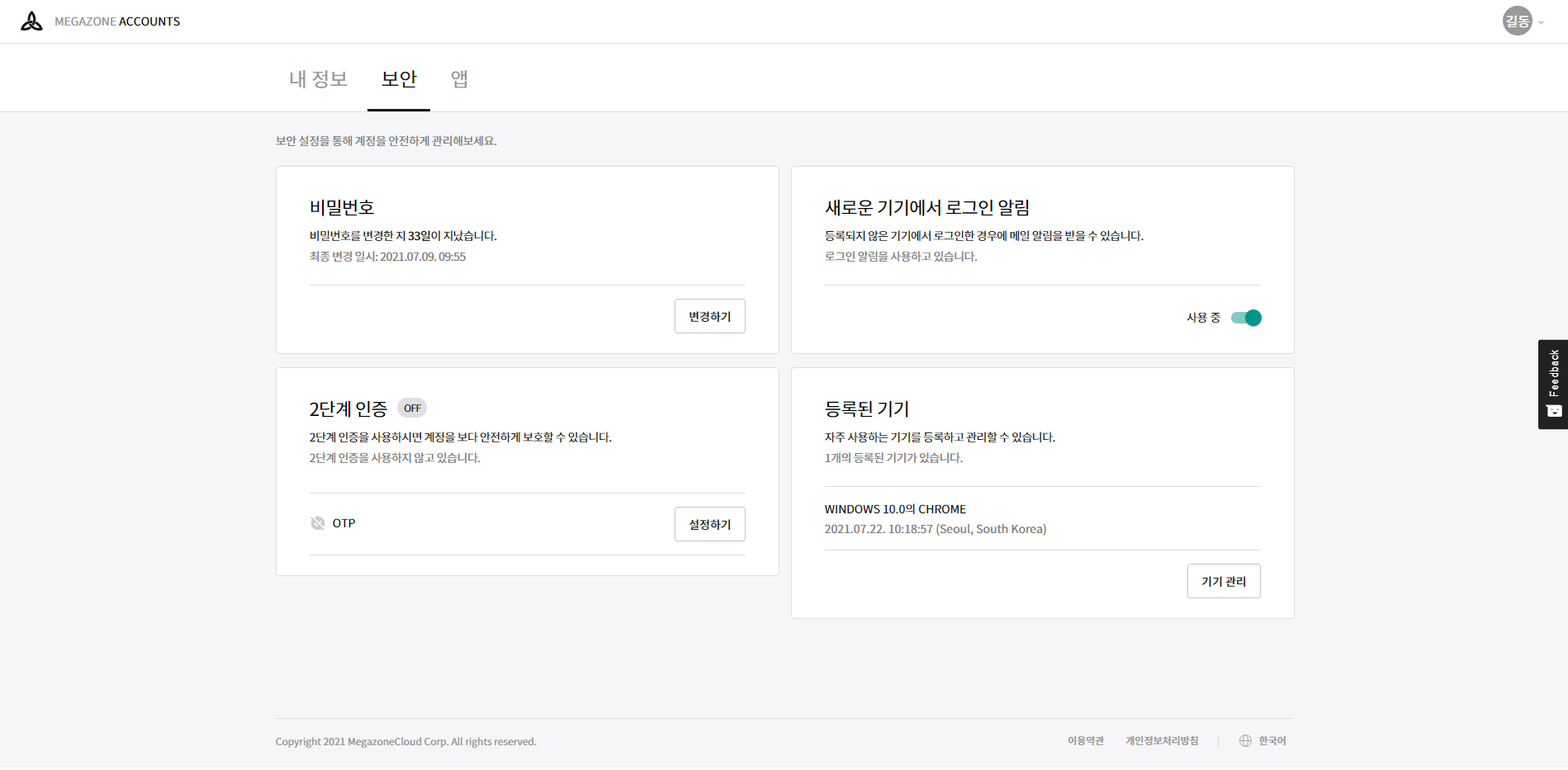Click the OFF badge next to 2단계 인증
Viewport: 1568px width, 770px height.
(412, 409)
